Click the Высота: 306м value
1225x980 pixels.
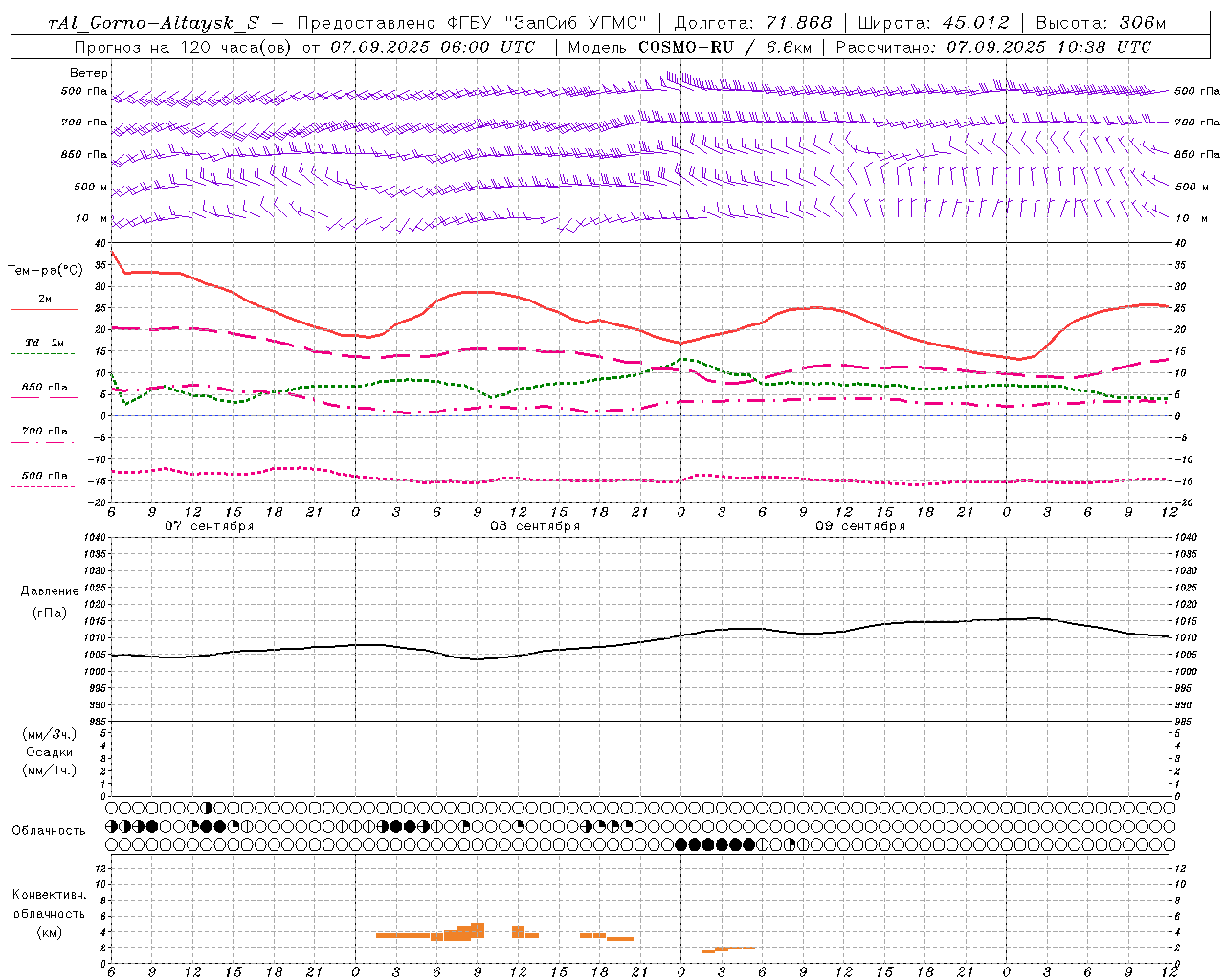[1101, 23]
